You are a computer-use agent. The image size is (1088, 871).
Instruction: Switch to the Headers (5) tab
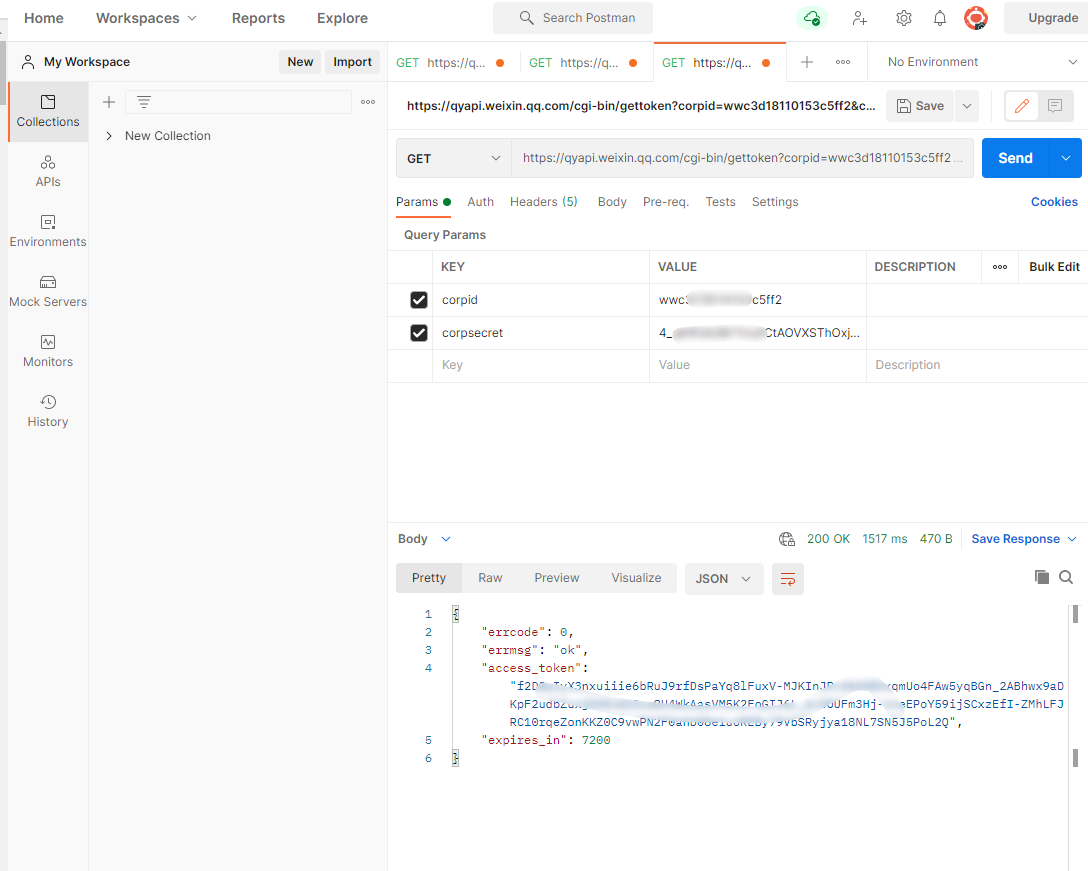(543, 202)
